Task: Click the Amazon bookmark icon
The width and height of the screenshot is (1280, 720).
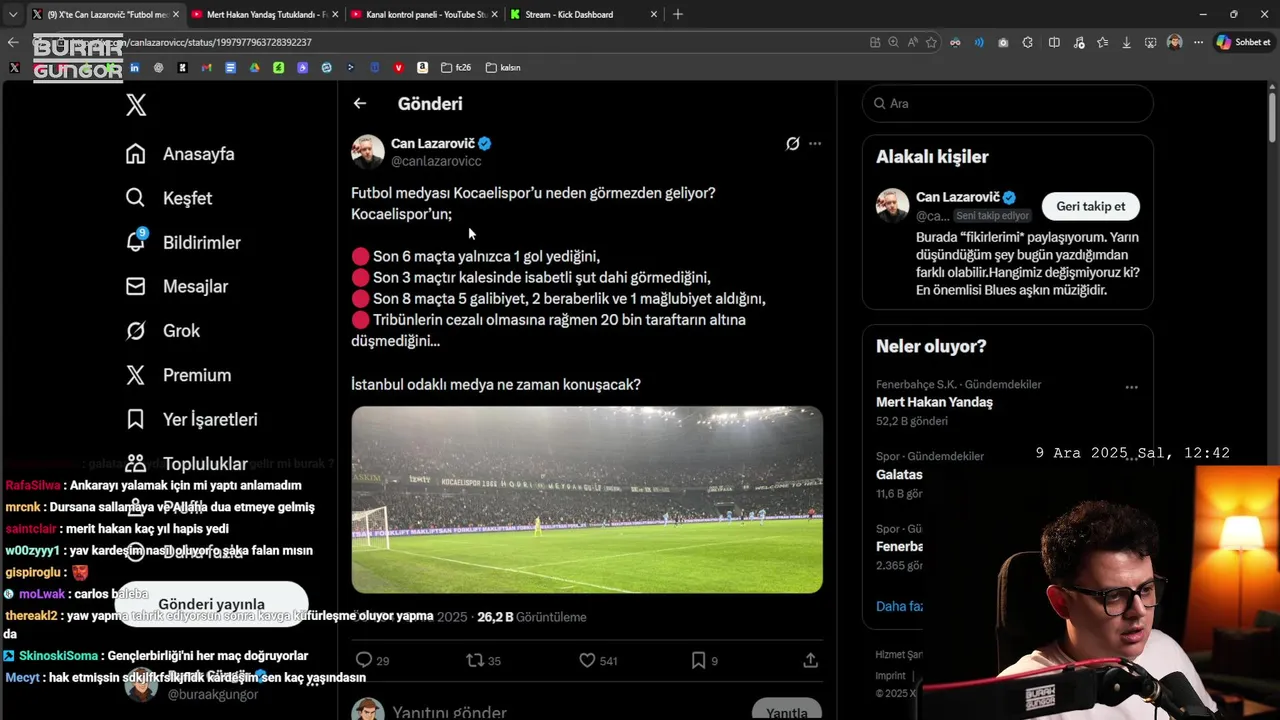Action: 422,68
